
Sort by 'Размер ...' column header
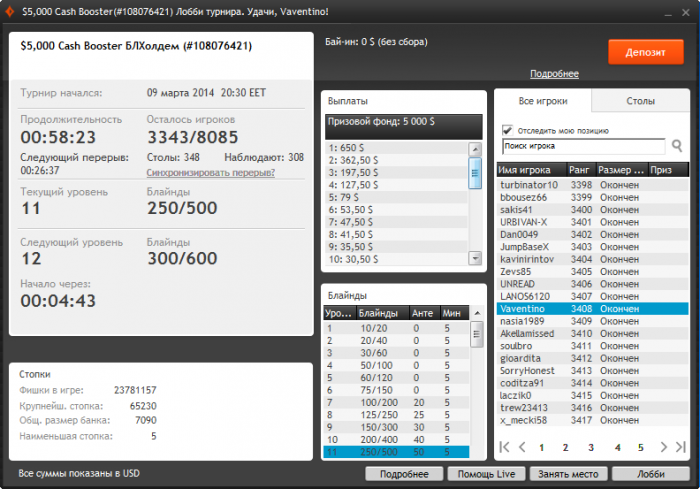[622, 170]
